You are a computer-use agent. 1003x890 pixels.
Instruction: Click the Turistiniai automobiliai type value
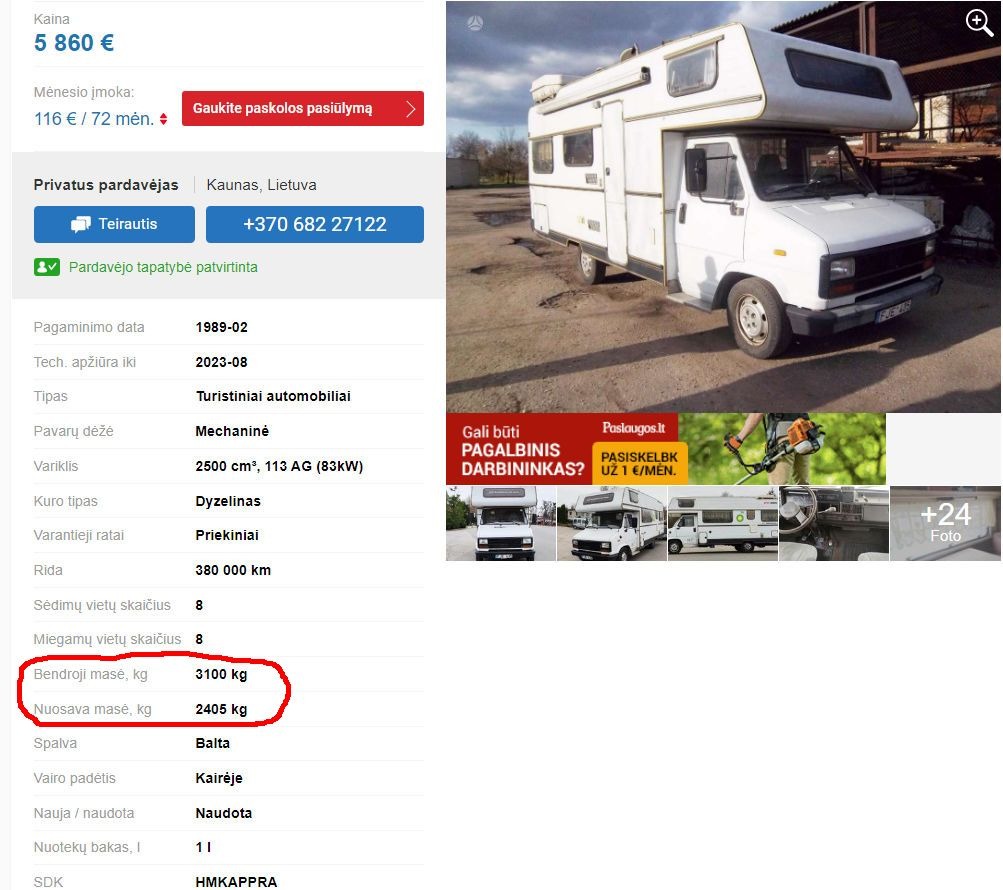coord(273,397)
